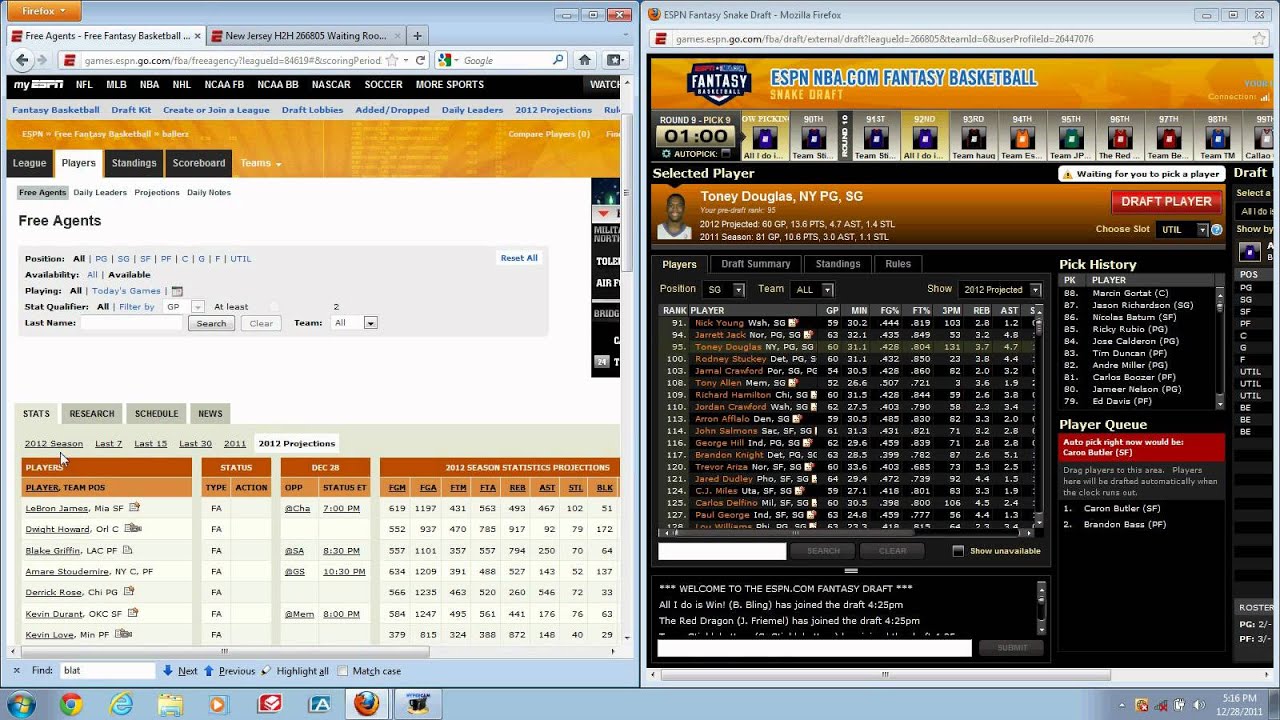The width and height of the screenshot is (1280, 720).
Task: Open the Position SG dropdown in draft
Action: [x=724, y=289]
